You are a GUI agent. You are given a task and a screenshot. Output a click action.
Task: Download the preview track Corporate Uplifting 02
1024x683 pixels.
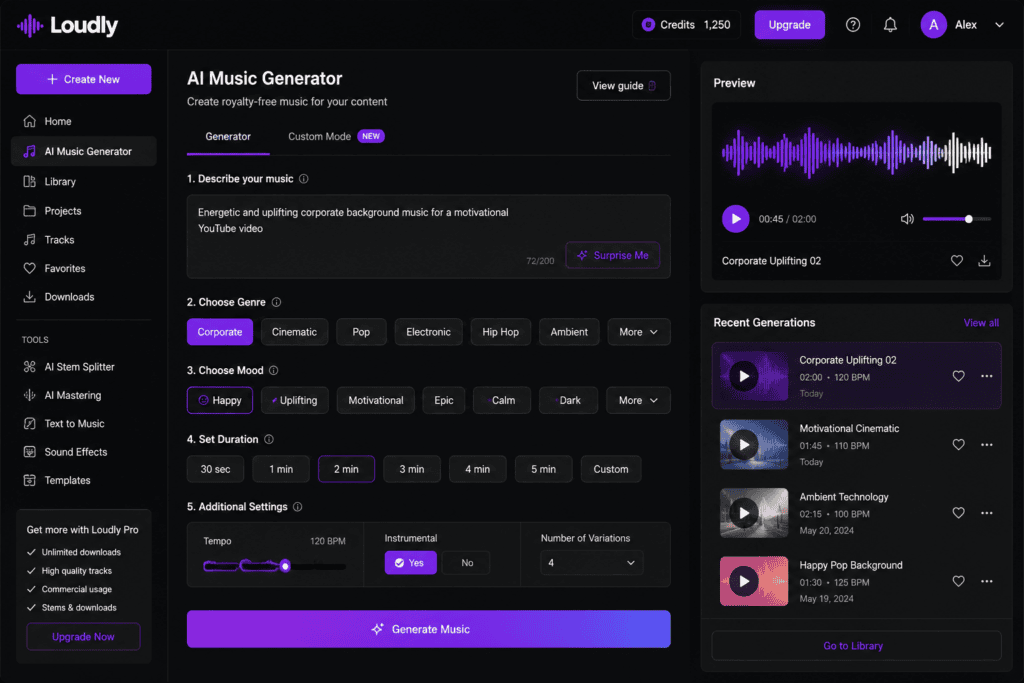pyautogui.click(x=984, y=261)
